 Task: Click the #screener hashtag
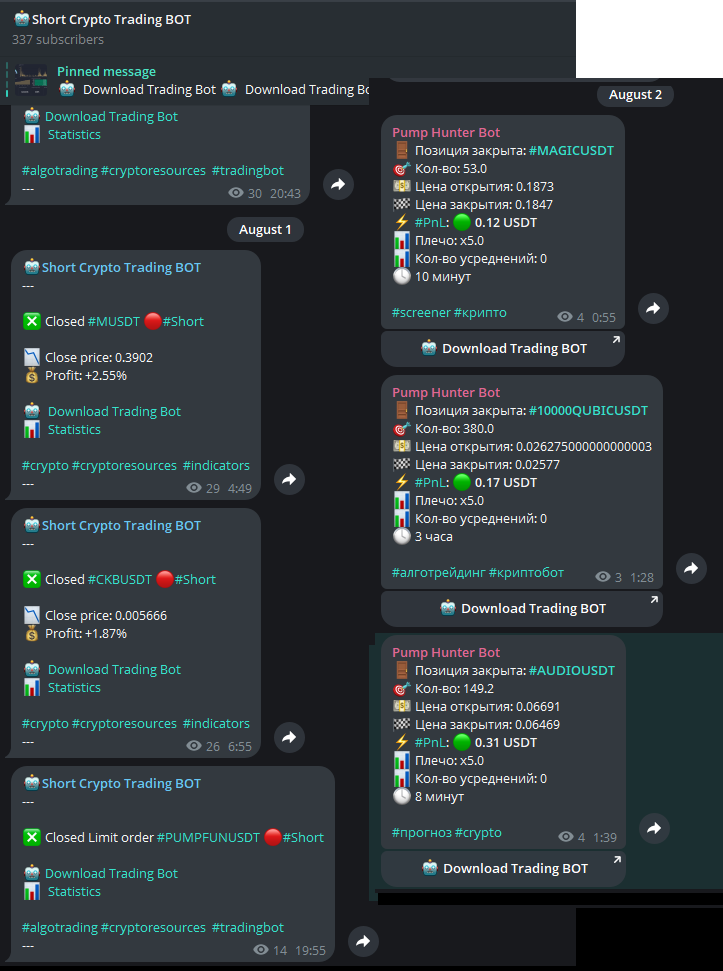tap(422, 313)
